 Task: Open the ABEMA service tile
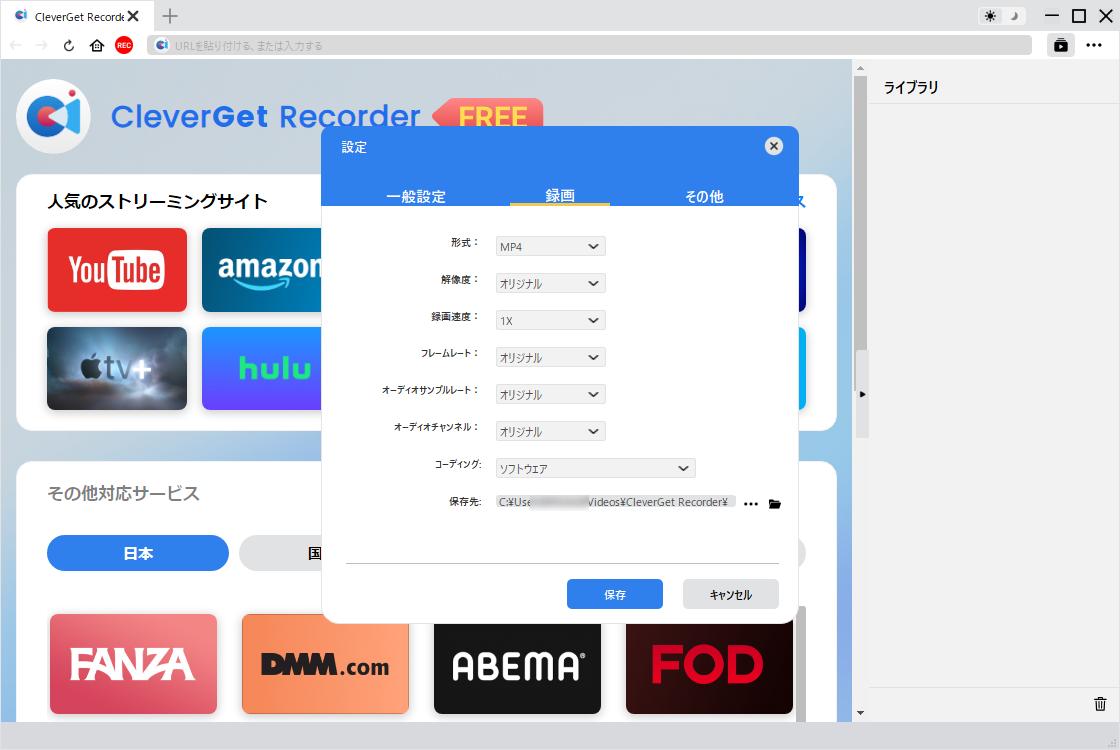click(x=517, y=669)
